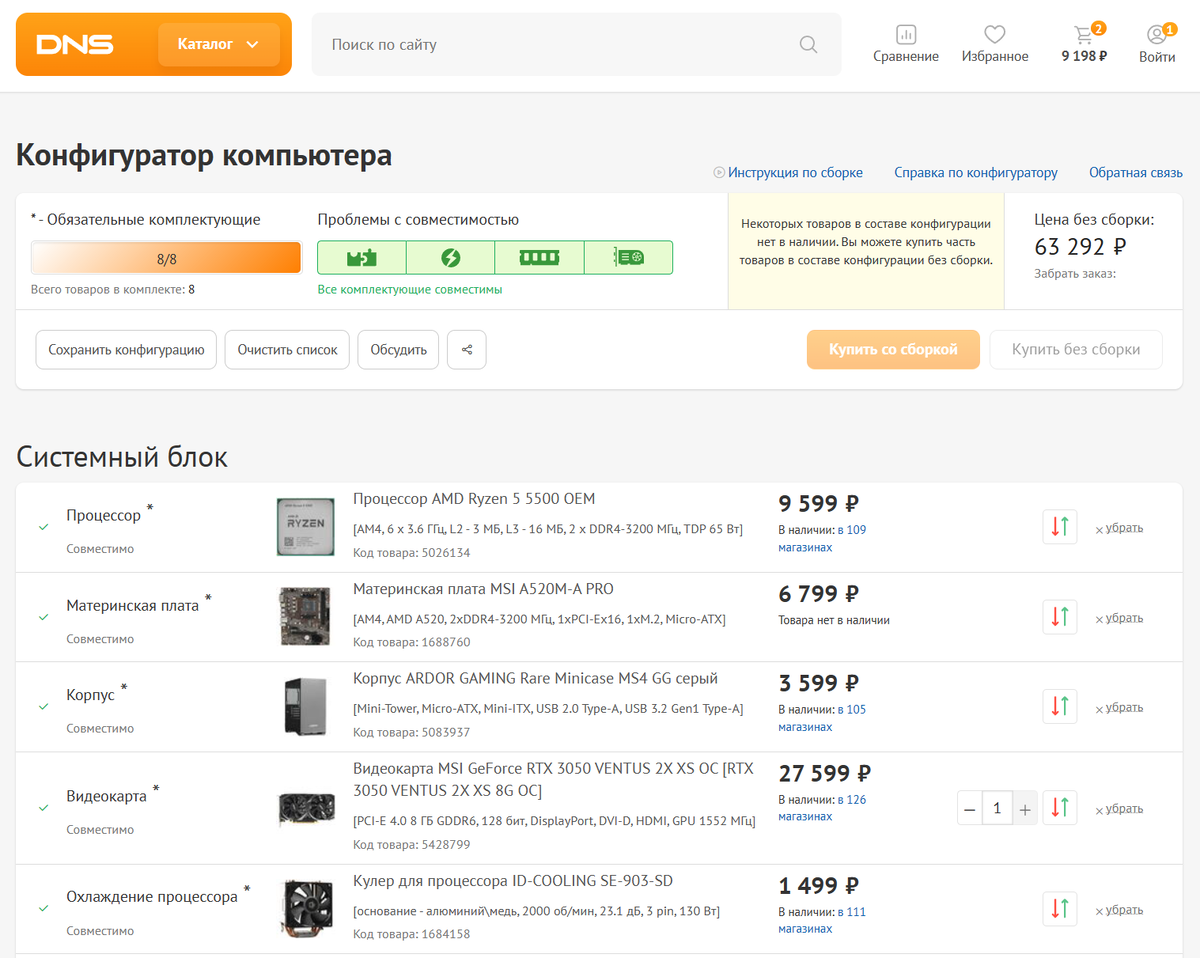Click Код товара: 5026134 text
Screen dimensions: 1200x958
(x=411, y=552)
